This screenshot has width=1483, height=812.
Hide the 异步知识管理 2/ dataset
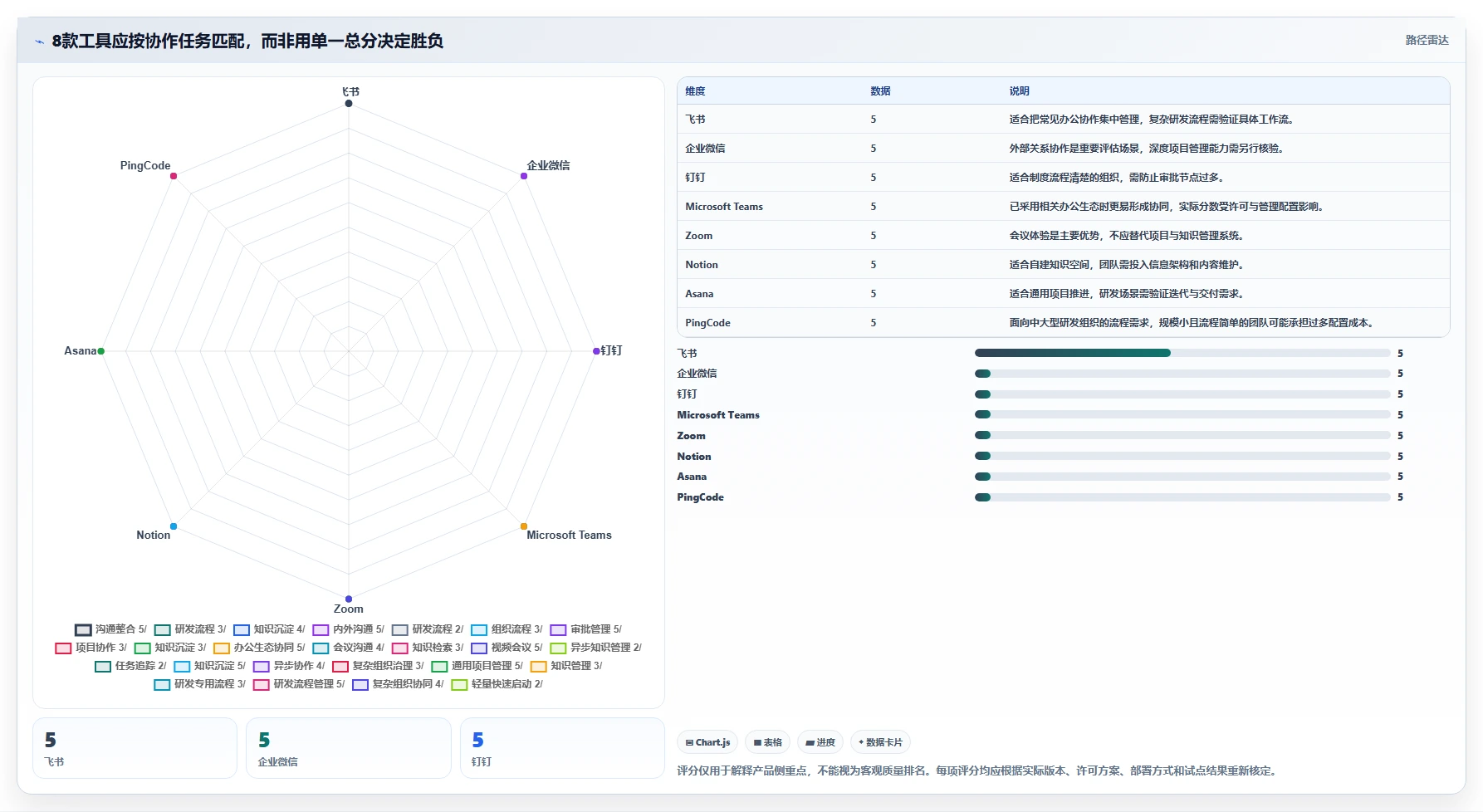click(x=596, y=648)
